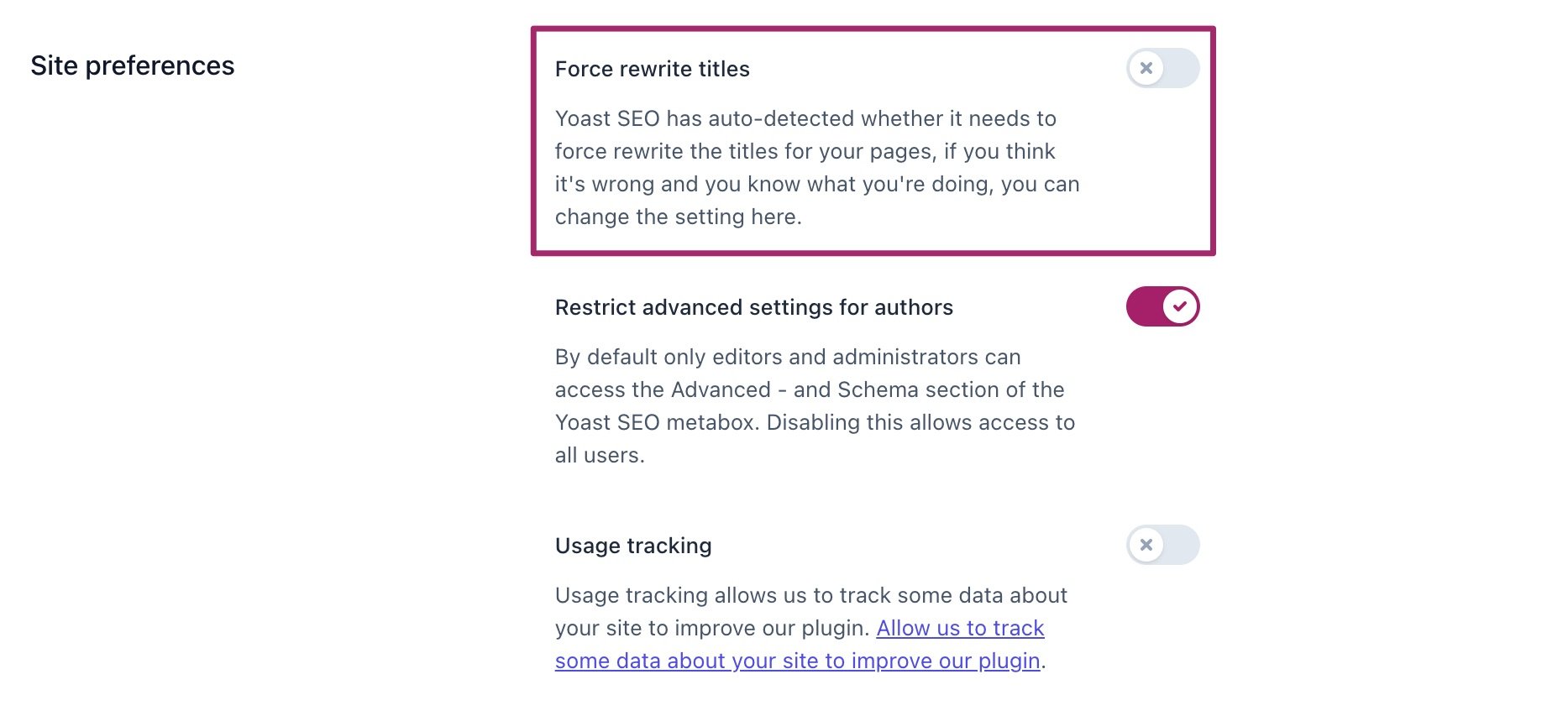This screenshot has height=716, width=1568.
Task: Click the Usage tracking heading
Action: coord(632,546)
